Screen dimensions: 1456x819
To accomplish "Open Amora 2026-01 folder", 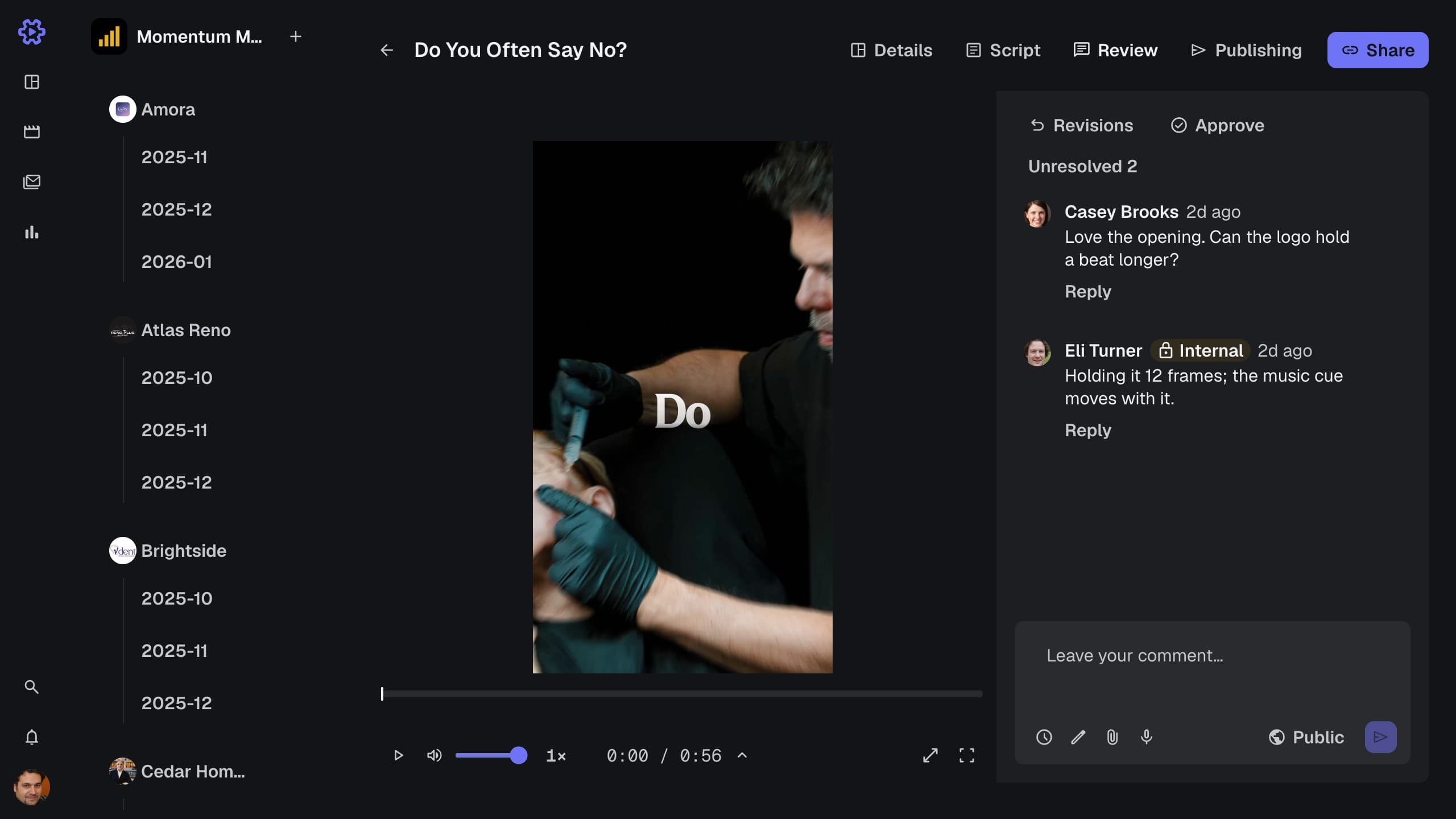I will coord(176,262).
